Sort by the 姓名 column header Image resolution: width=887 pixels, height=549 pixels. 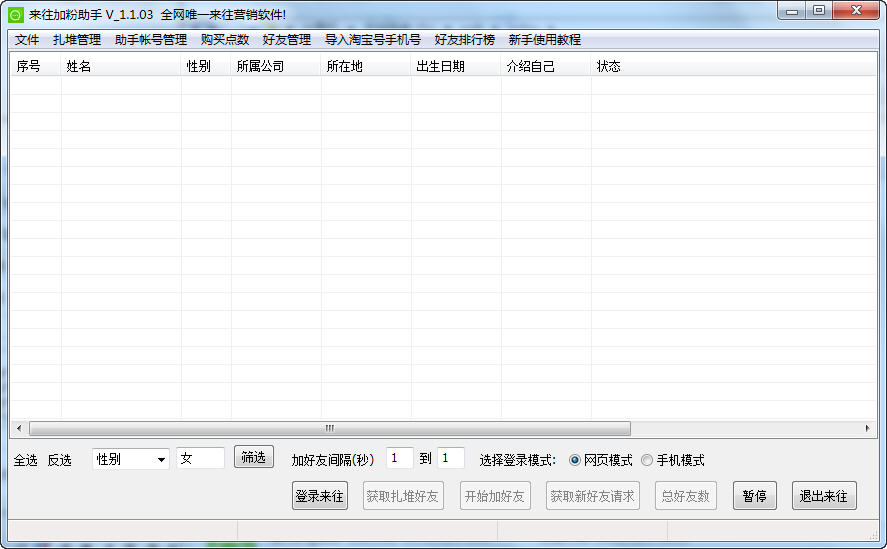121,66
